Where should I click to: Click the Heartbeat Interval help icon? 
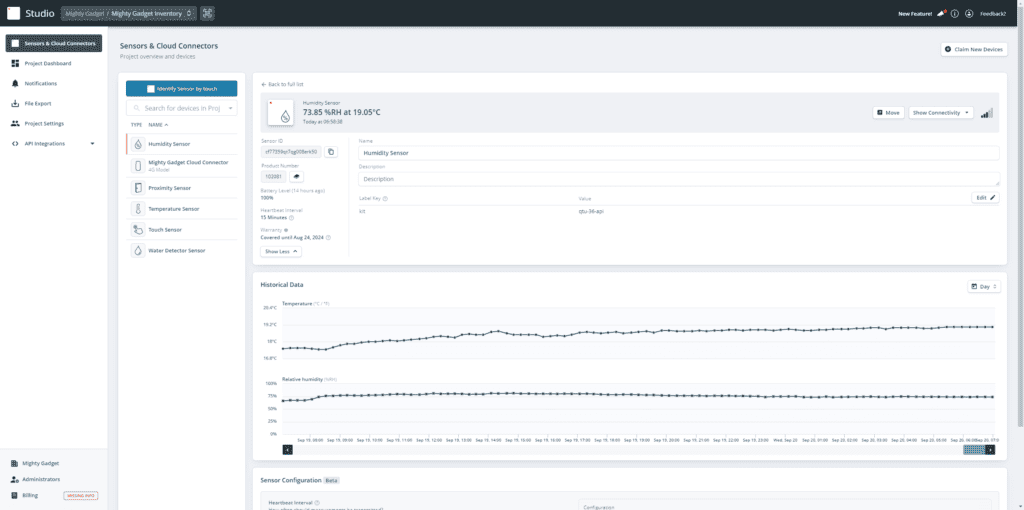[316, 503]
